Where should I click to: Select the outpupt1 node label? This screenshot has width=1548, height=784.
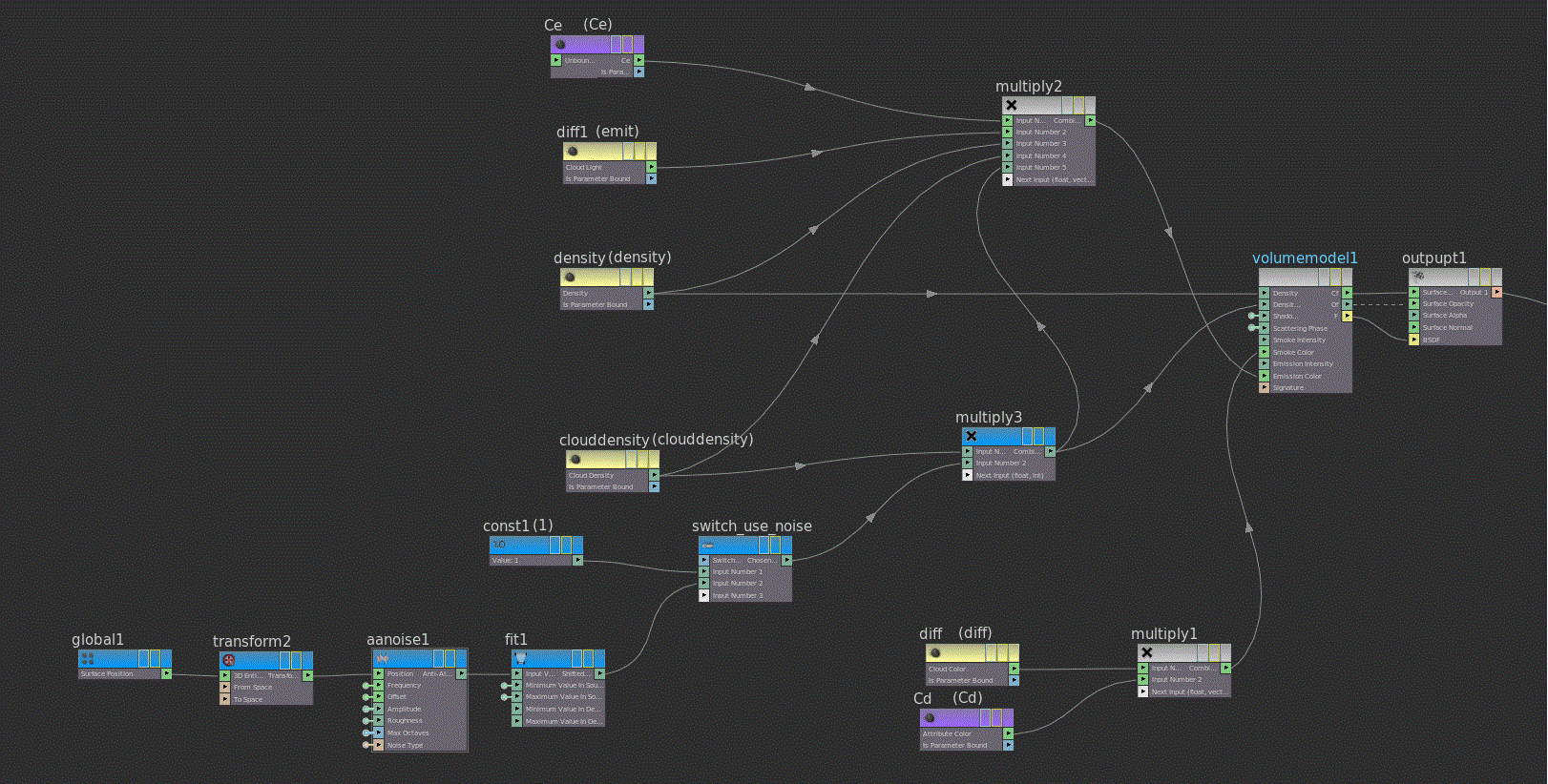tap(1433, 258)
